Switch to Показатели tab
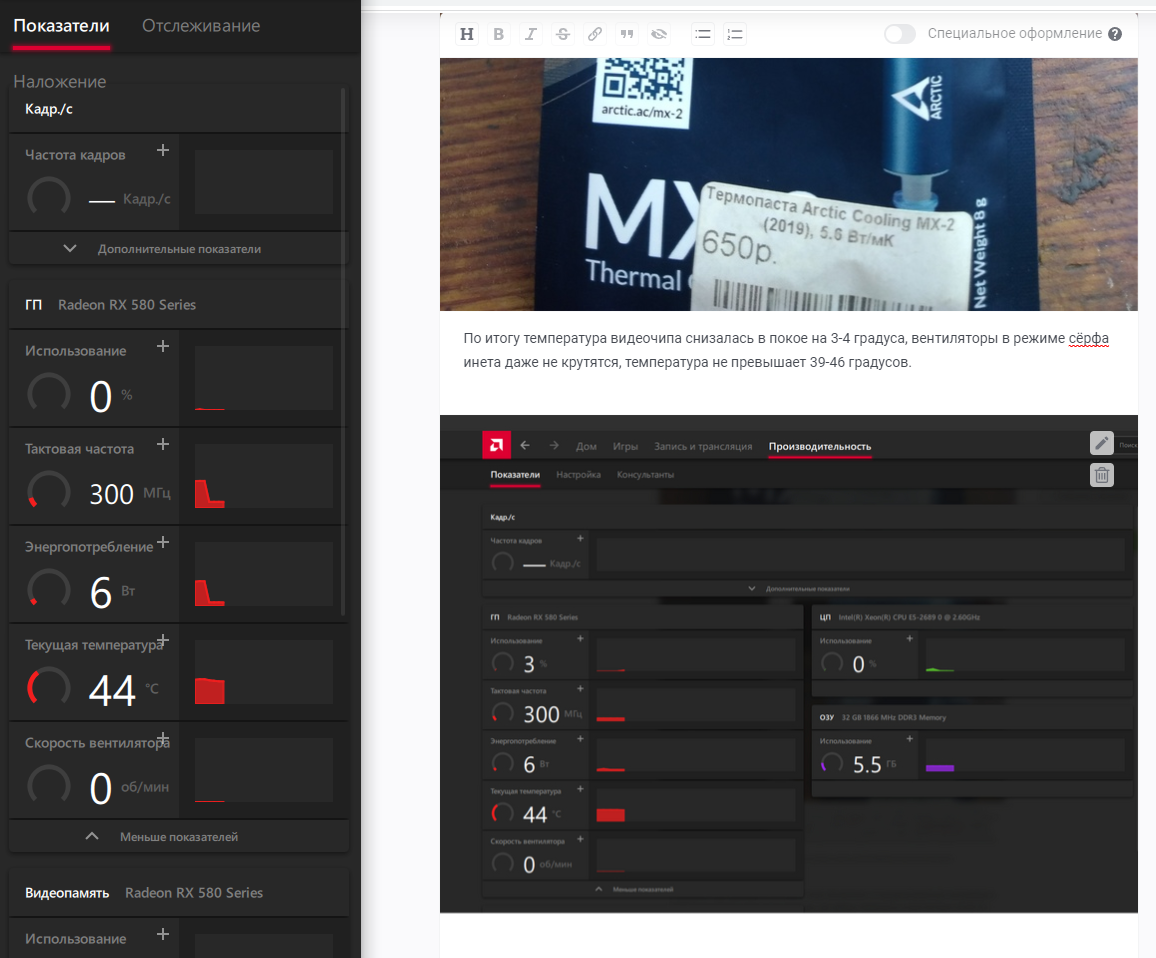The width and height of the screenshot is (1156, 958). [x=61, y=26]
